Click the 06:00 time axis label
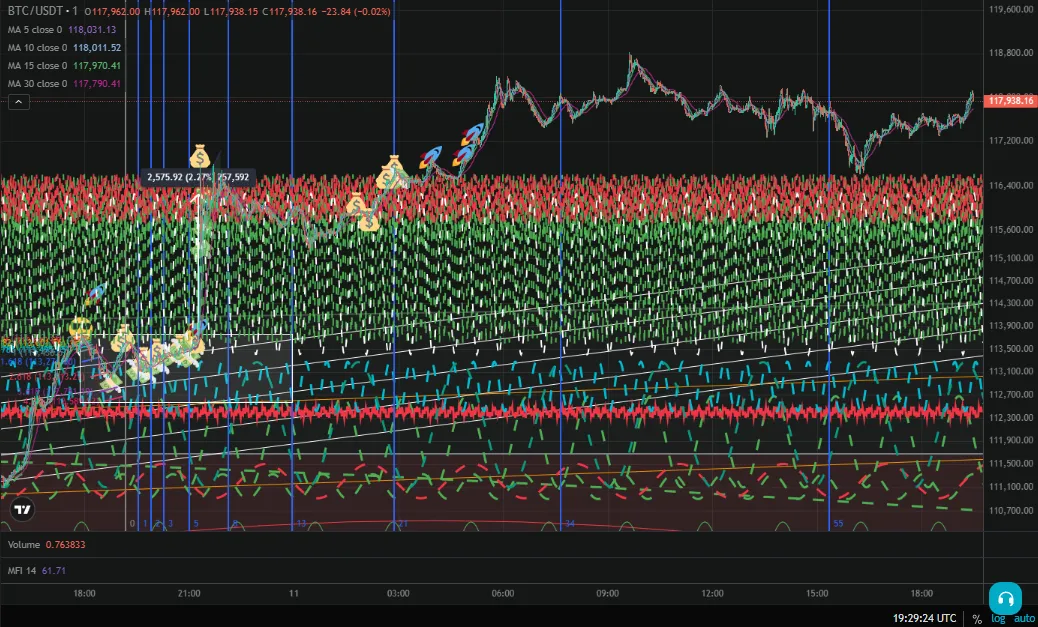 click(x=502, y=593)
